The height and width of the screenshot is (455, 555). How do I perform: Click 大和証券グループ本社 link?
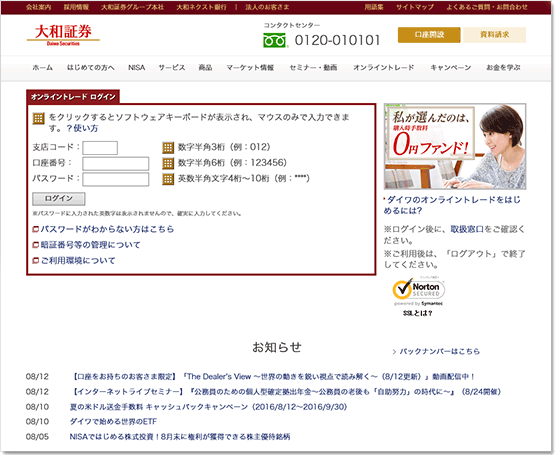[132, 7]
